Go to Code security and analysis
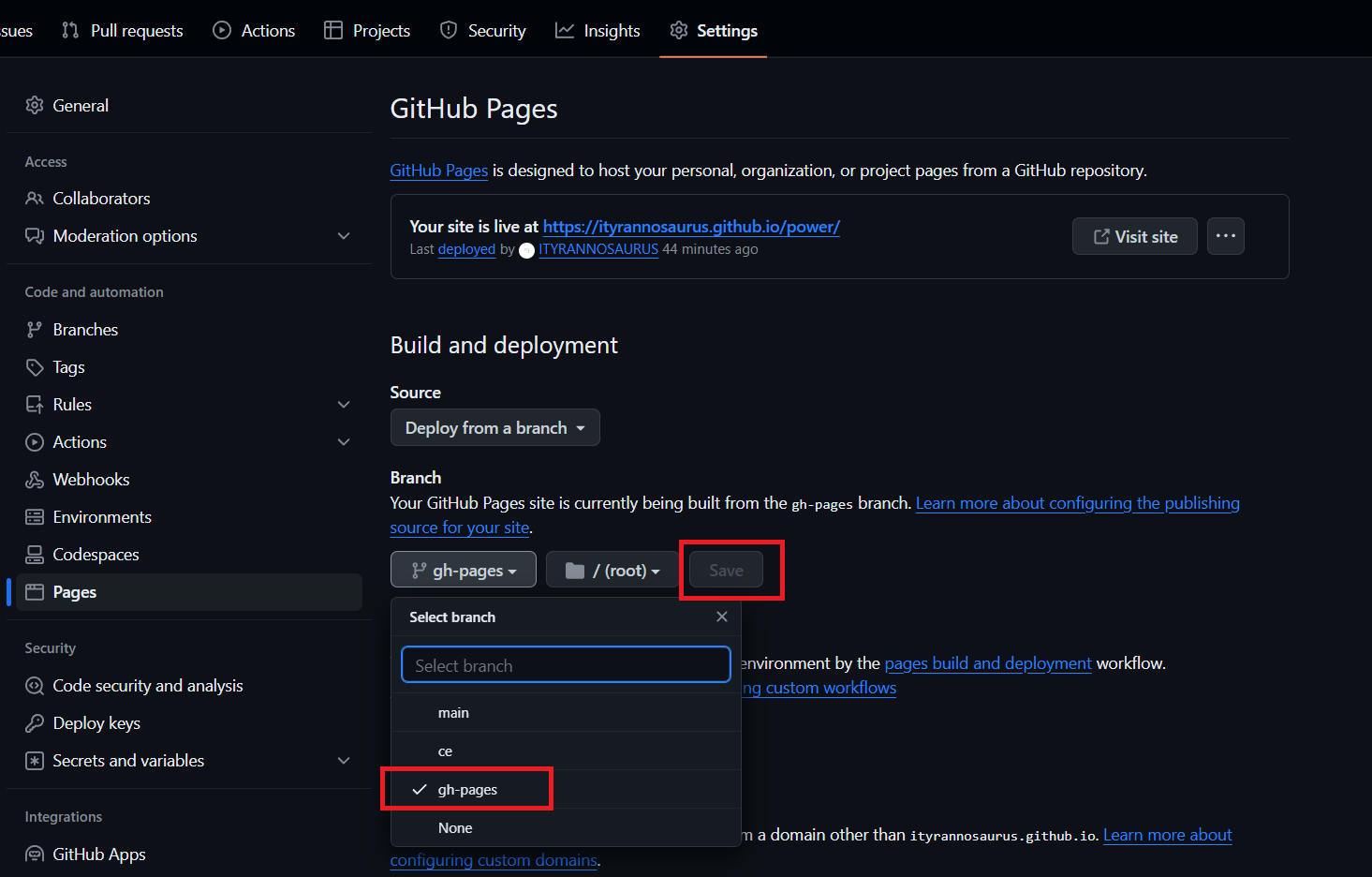This screenshot has width=1372, height=877. 189,686
